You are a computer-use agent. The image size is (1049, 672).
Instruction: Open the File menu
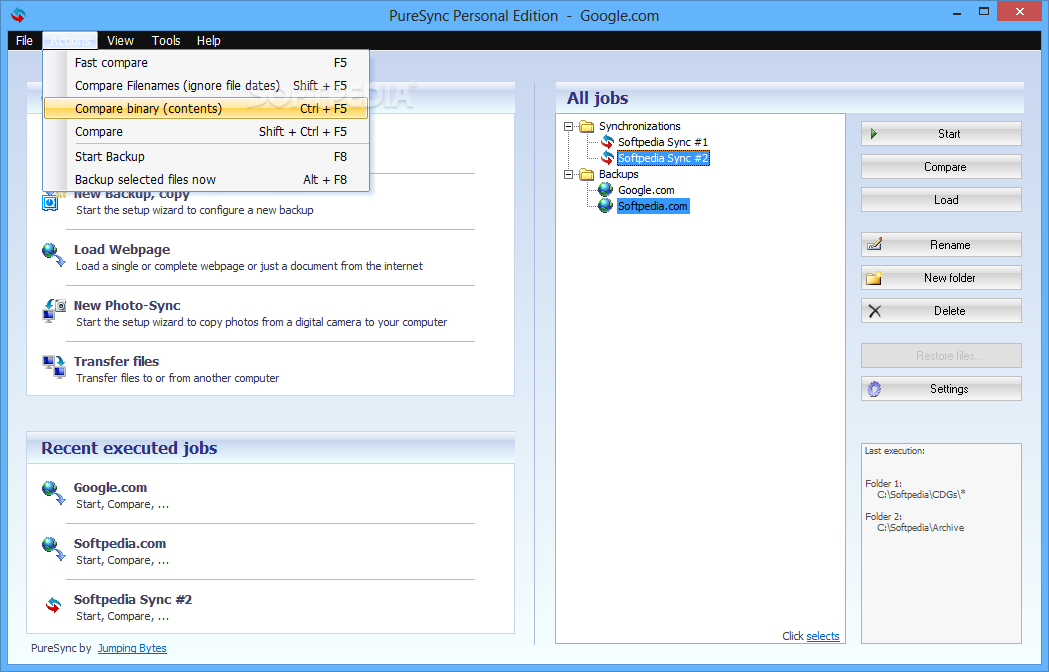(24, 40)
